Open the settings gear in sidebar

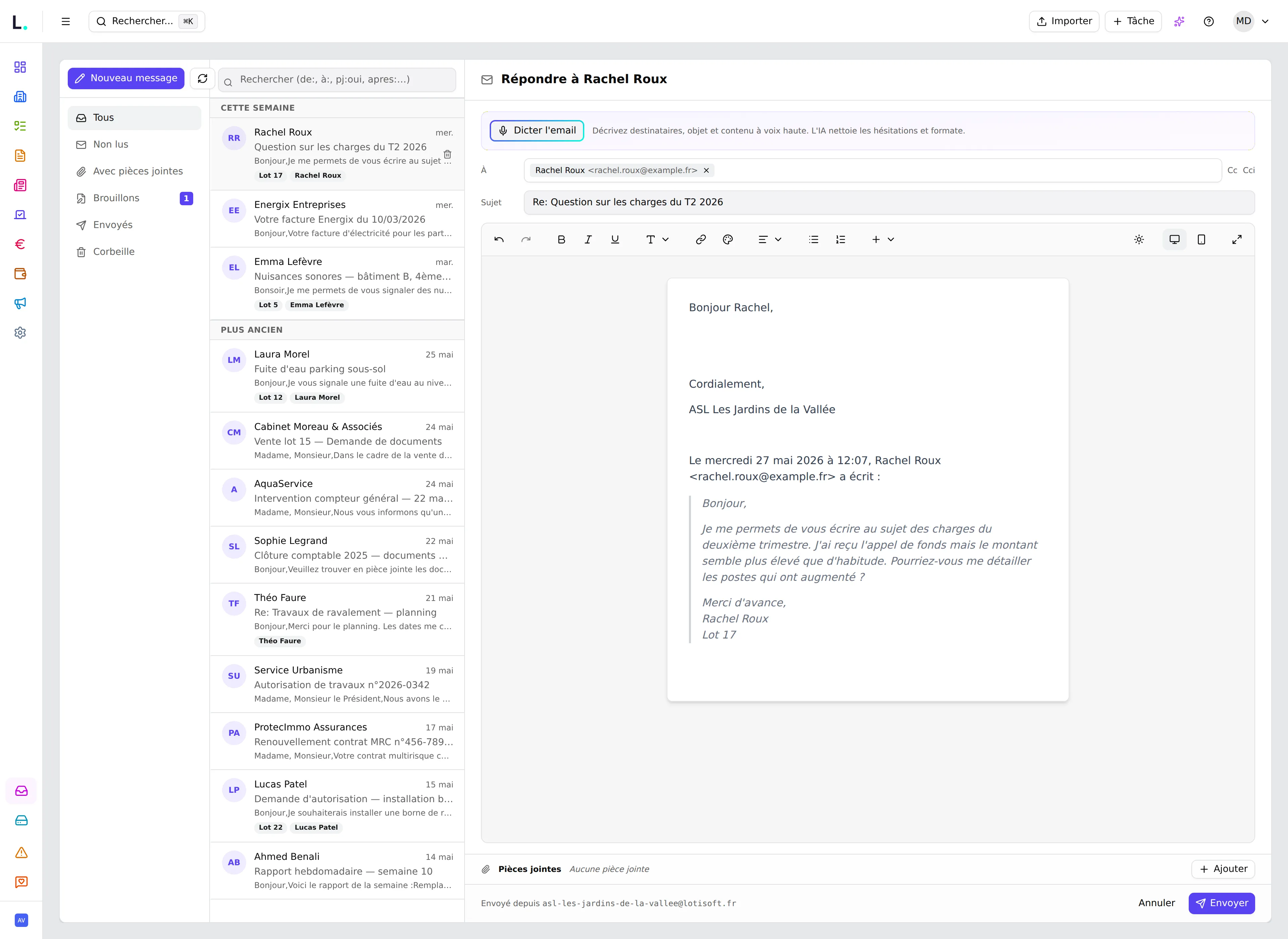pos(20,333)
